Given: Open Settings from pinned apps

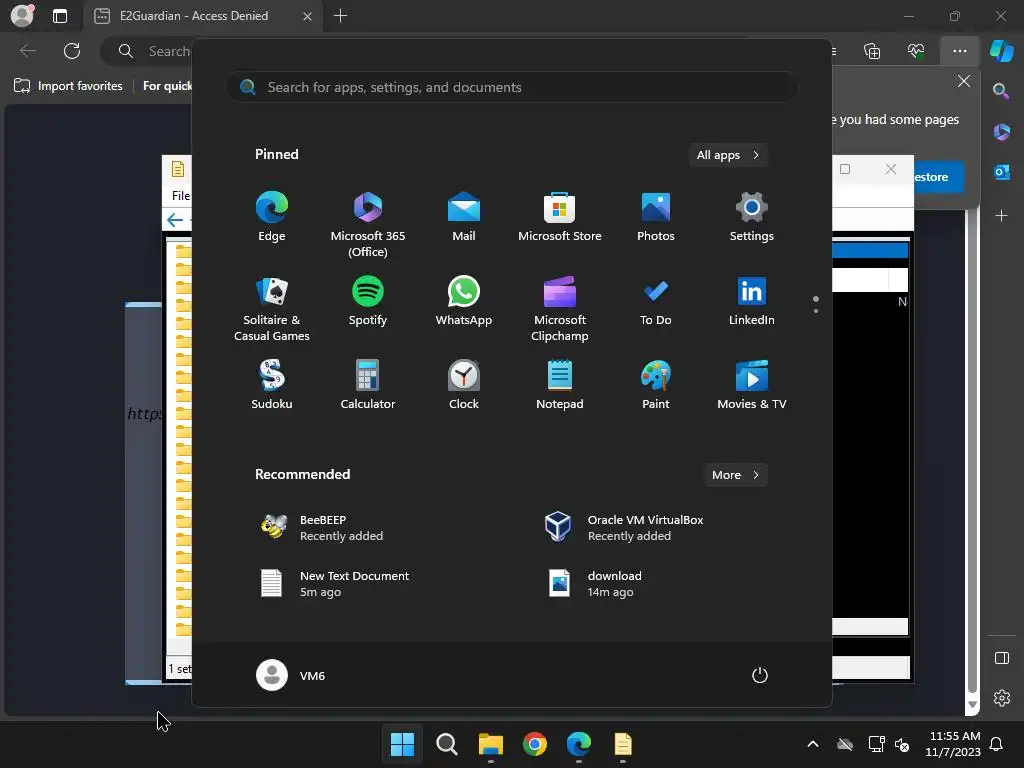Looking at the screenshot, I should click(752, 217).
